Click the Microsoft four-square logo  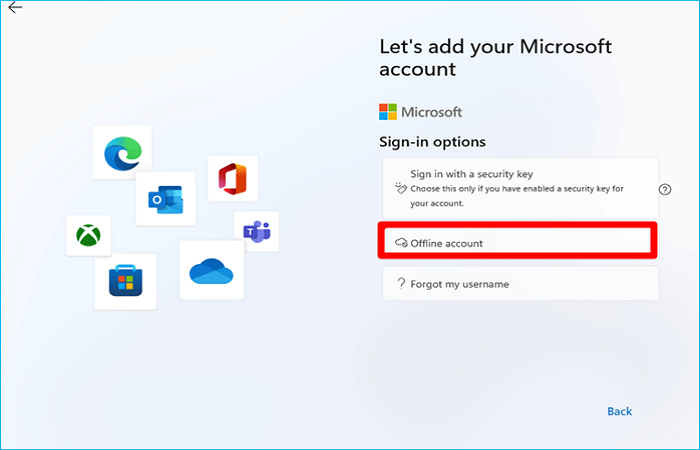click(x=389, y=112)
